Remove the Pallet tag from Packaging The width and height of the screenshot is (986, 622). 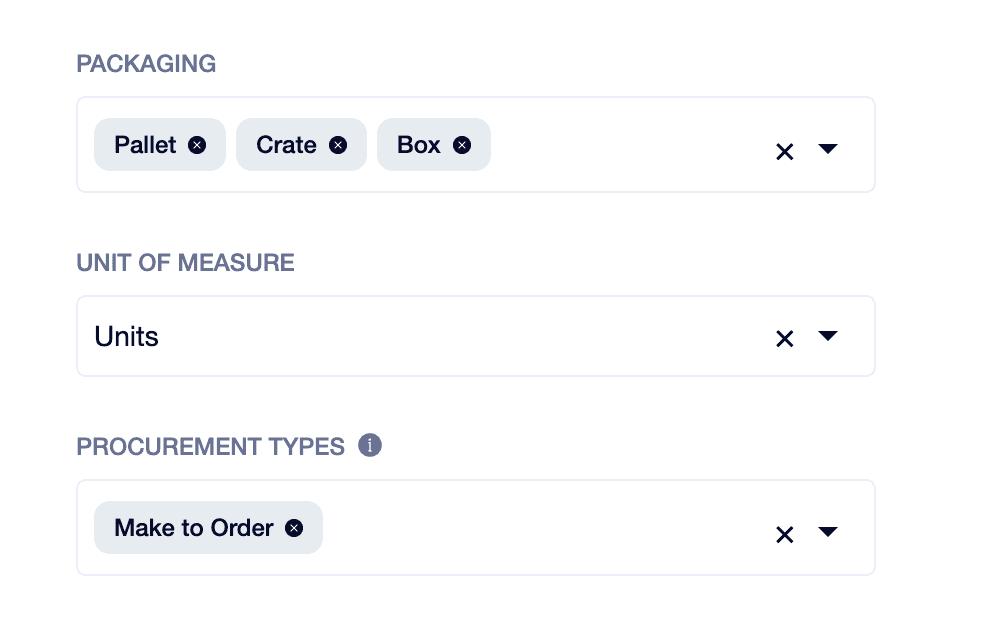pyautogui.click(x=197, y=145)
